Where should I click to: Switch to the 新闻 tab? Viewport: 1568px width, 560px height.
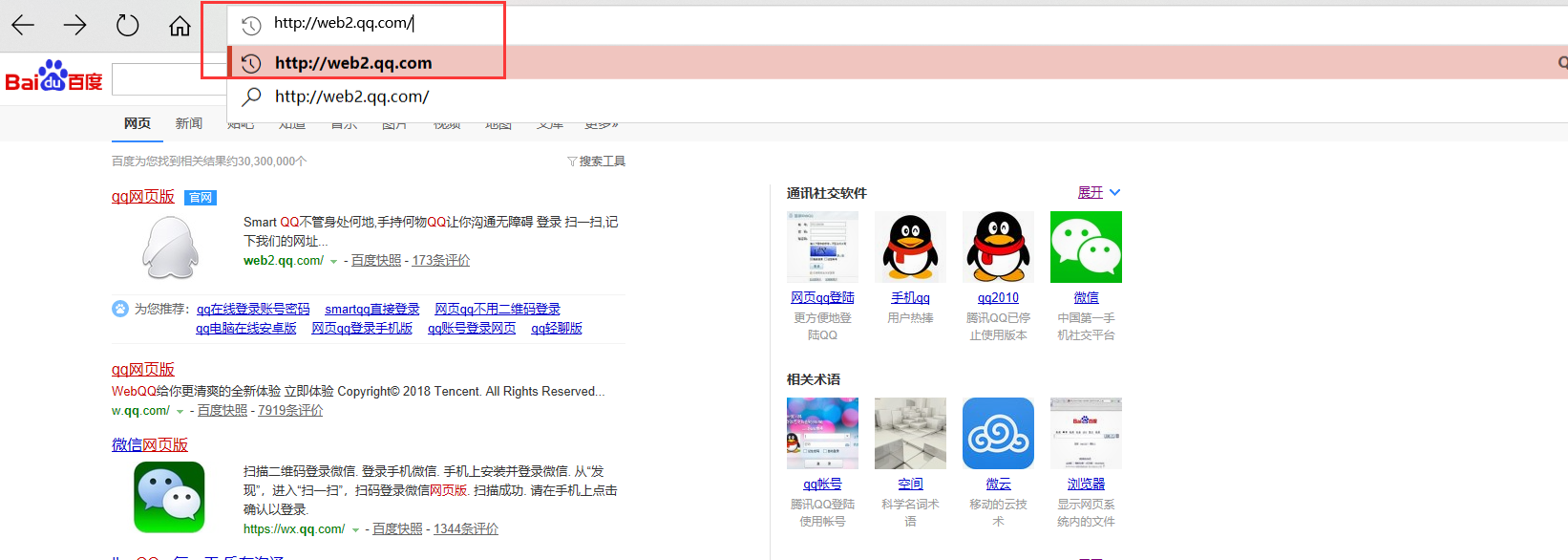point(189,123)
